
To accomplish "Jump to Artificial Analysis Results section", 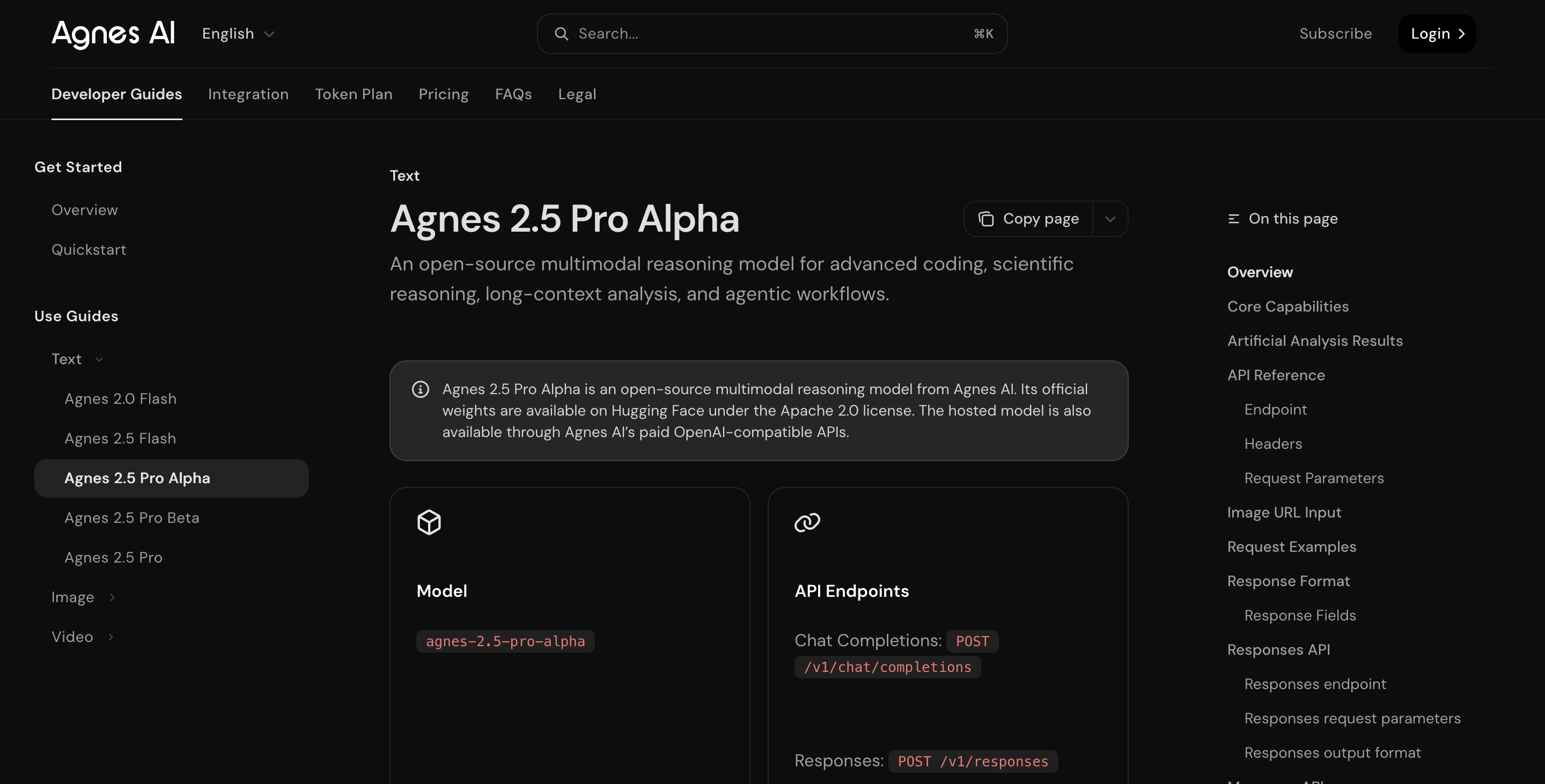I will (x=1315, y=341).
